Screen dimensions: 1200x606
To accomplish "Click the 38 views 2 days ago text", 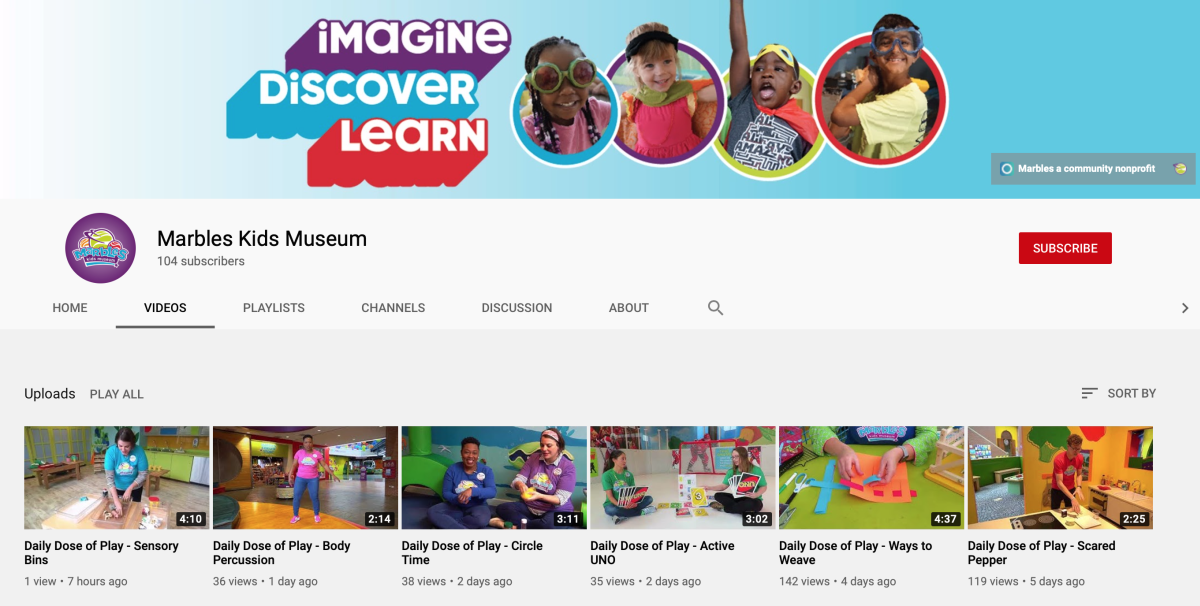I will (x=457, y=581).
